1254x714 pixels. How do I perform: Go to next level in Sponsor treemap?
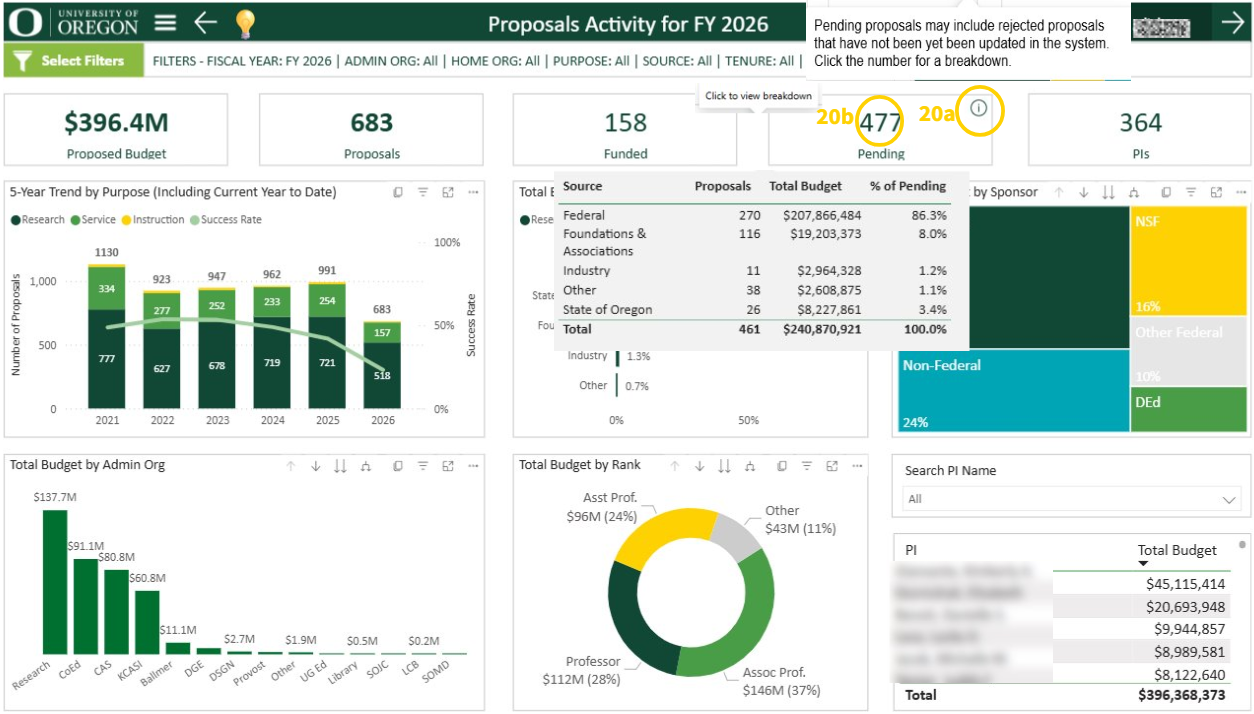[1108, 192]
